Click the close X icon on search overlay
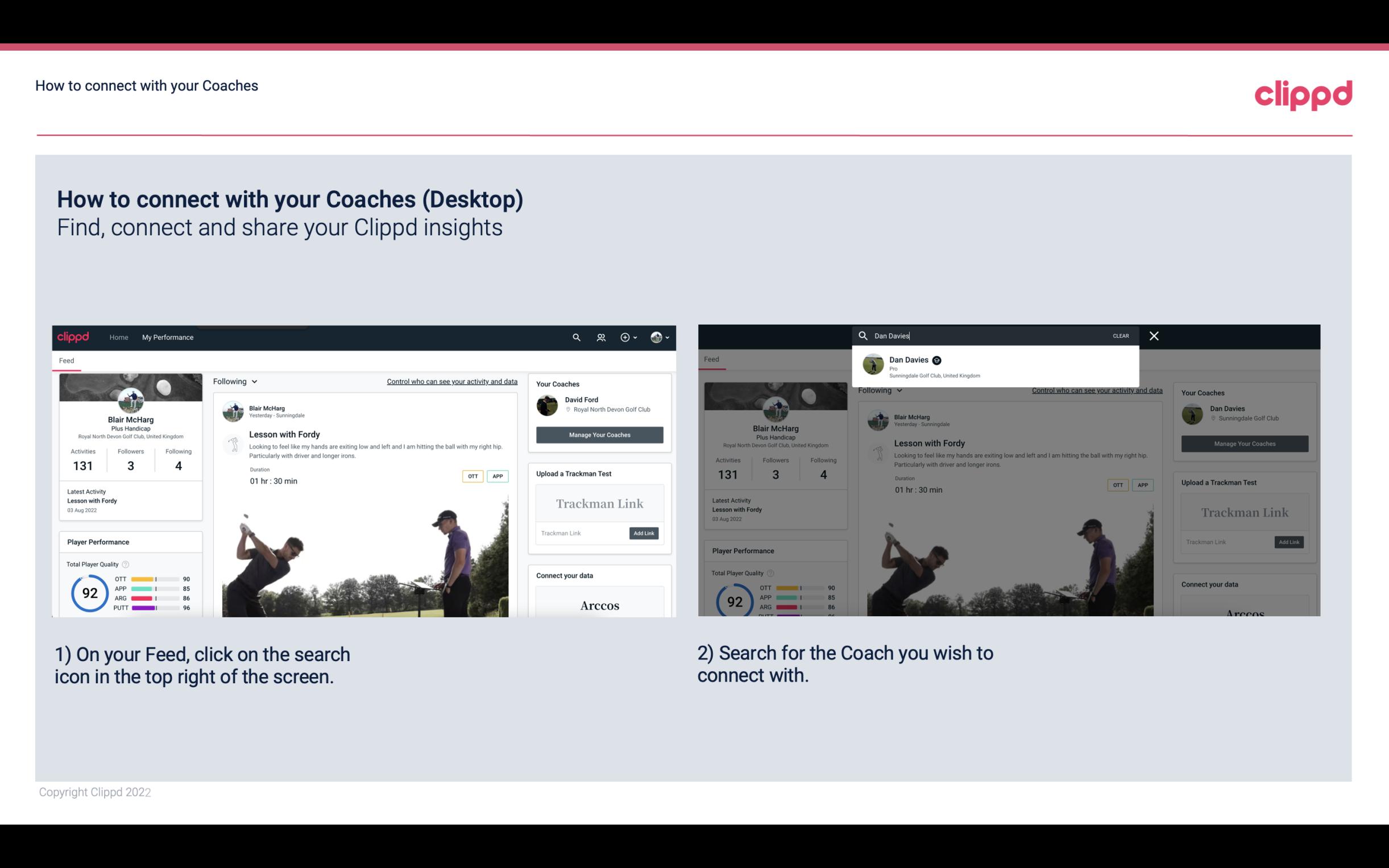Image resolution: width=1389 pixels, height=868 pixels. tap(1154, 335)
